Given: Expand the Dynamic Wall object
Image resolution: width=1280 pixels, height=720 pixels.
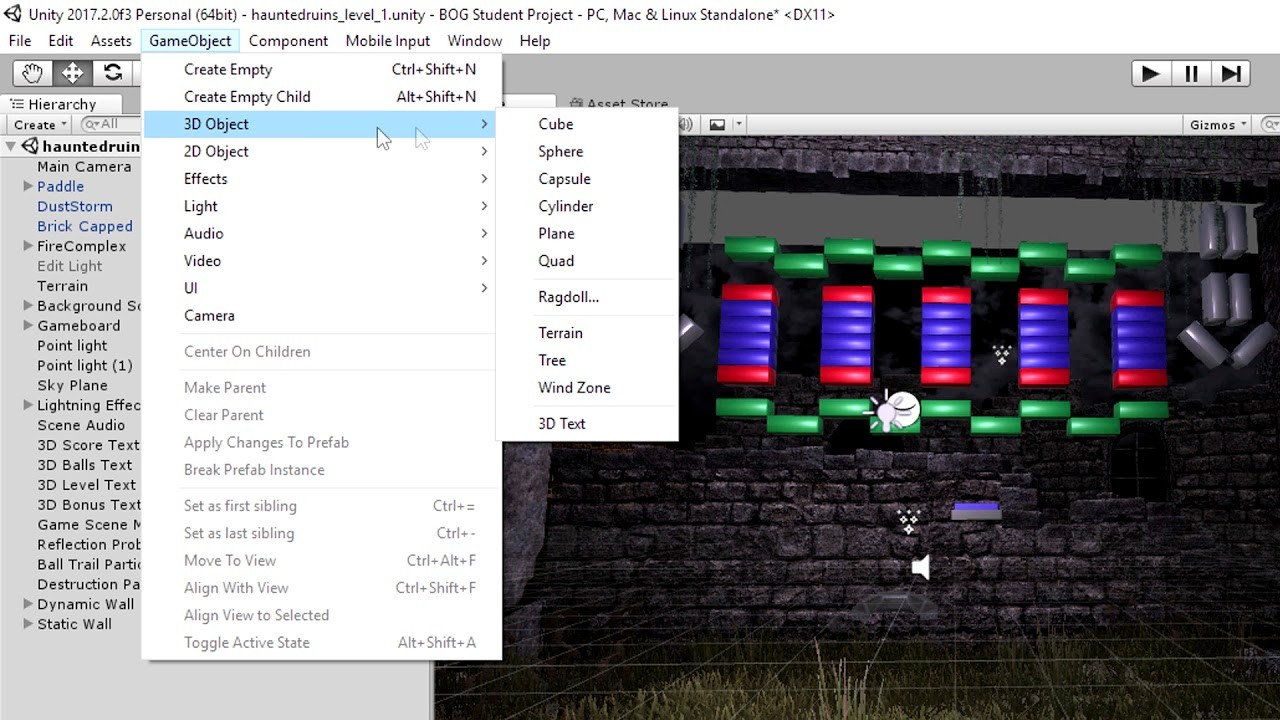Looking at the screenshot, I should point(28,604).
